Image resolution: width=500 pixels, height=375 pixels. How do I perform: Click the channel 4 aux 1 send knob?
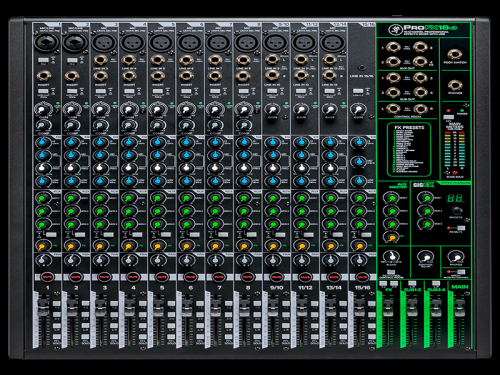[129, 198]
